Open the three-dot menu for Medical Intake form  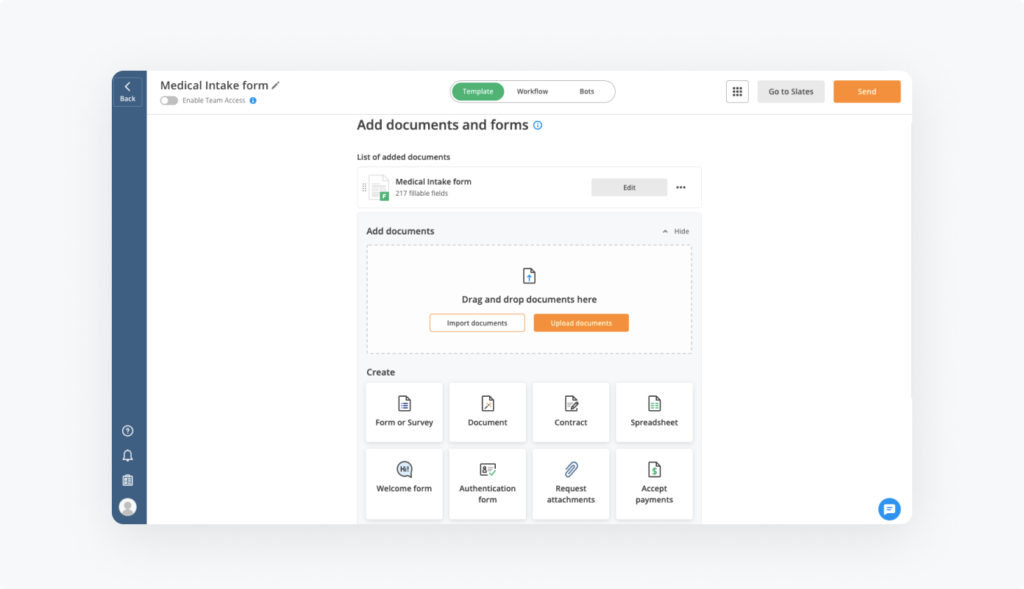tap(681, 187)
